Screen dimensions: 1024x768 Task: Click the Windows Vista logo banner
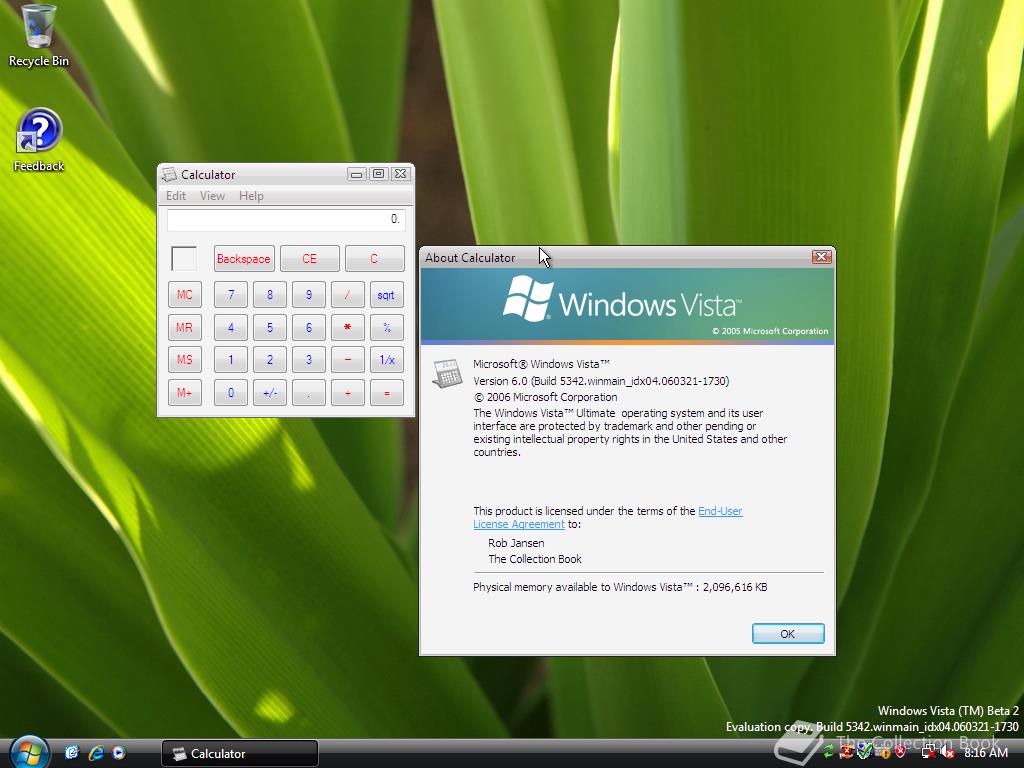[627, 305]
